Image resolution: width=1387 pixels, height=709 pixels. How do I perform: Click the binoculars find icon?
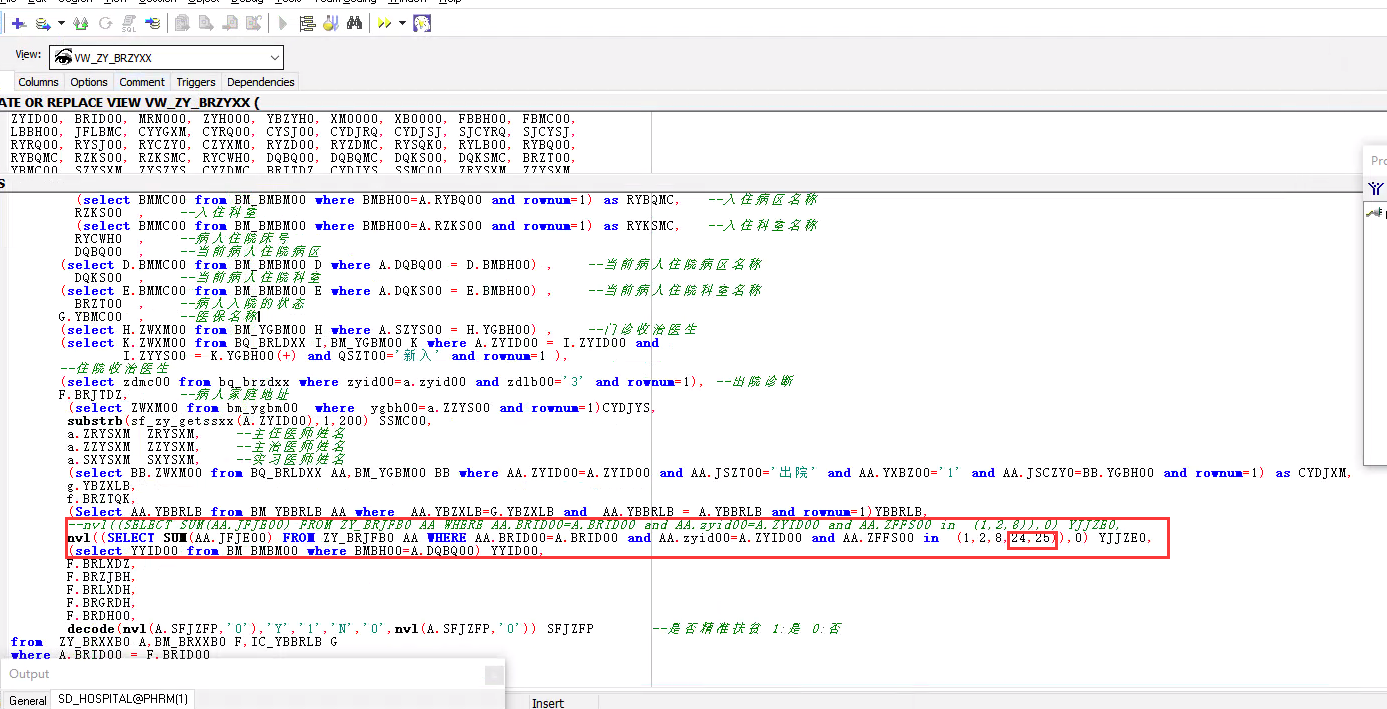click(x=354, y=23)
